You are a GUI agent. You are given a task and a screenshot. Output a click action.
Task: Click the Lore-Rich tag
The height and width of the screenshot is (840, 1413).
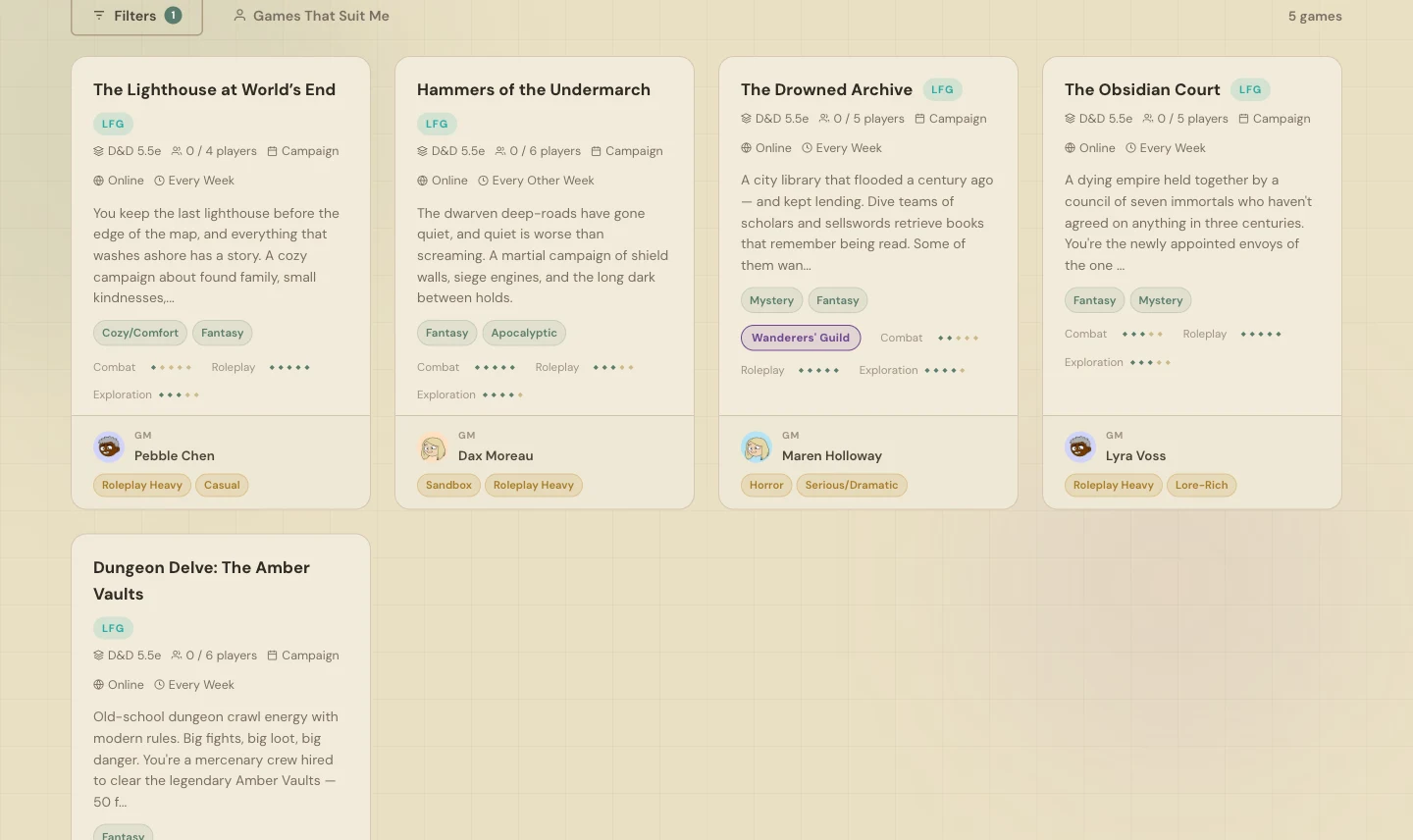(x=1202, y=485)
